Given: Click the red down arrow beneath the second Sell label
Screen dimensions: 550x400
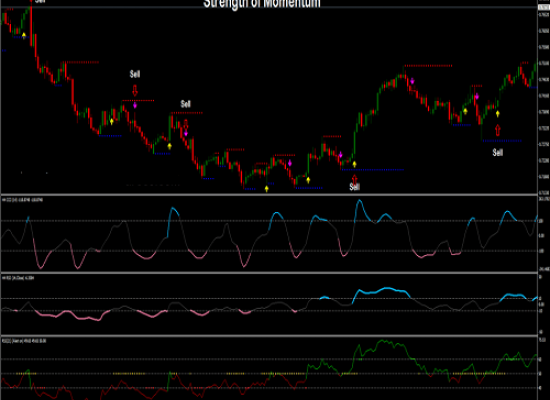Looking at the screenshot, I should [186, 124].
